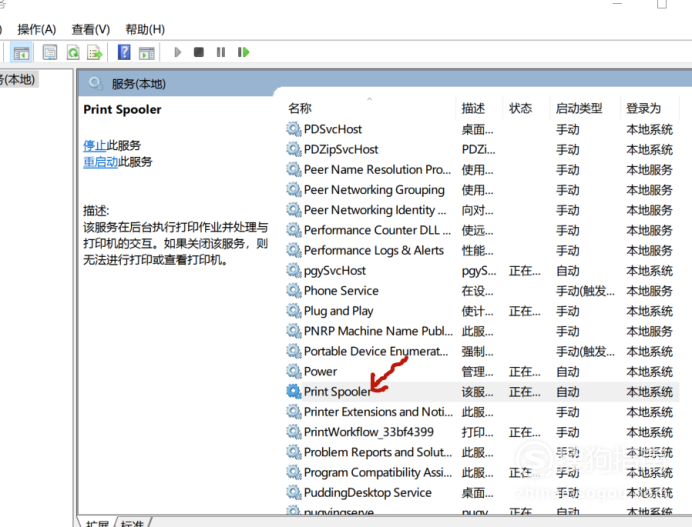Select the Peer Name Resolution Pro... service
Image resolution: width=692 pixels, height=527 pixels.
378,170
